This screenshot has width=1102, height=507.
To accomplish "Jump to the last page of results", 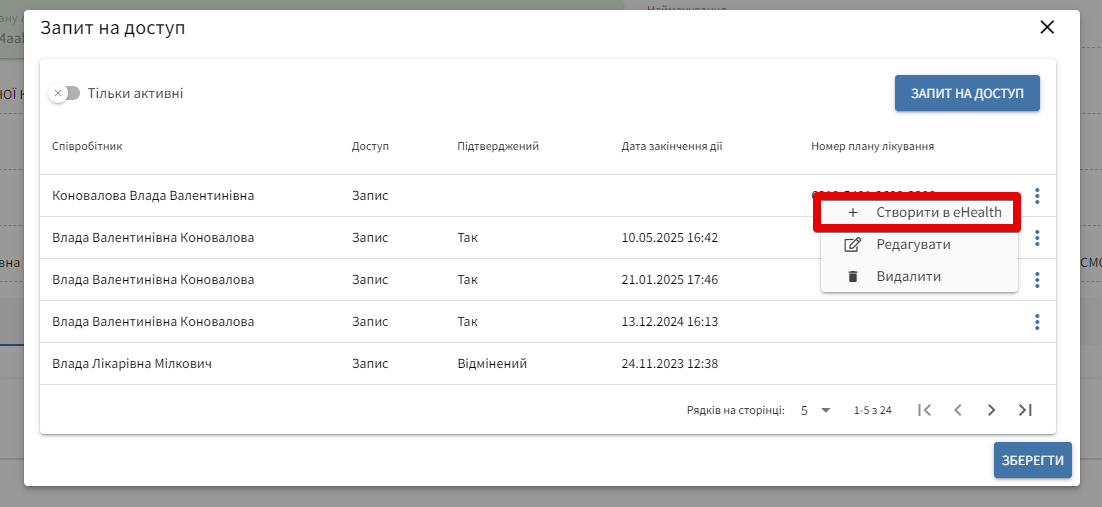I will 1025,410.
